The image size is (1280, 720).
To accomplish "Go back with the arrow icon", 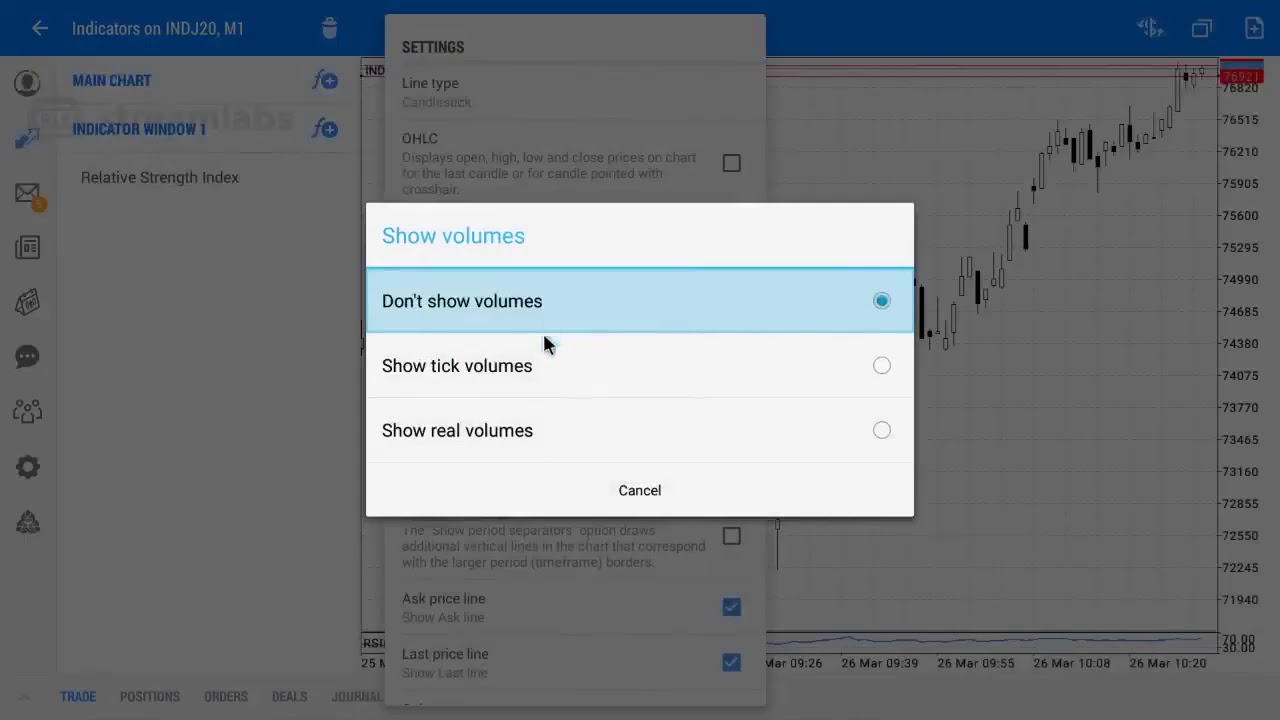I will tap(40, 28).
